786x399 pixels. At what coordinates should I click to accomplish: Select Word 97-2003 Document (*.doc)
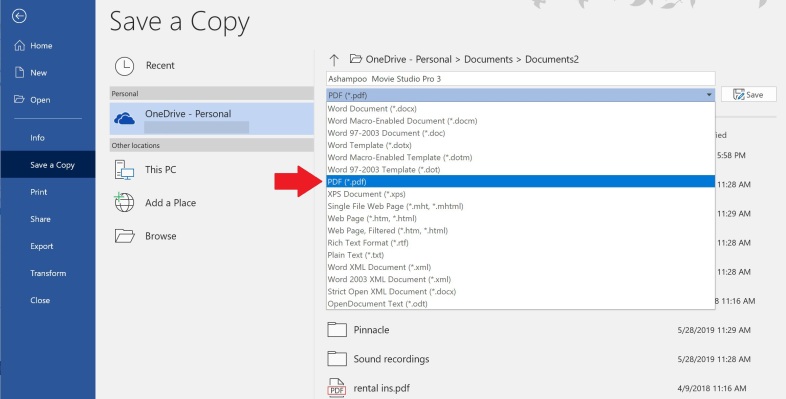tap(520, 133)
